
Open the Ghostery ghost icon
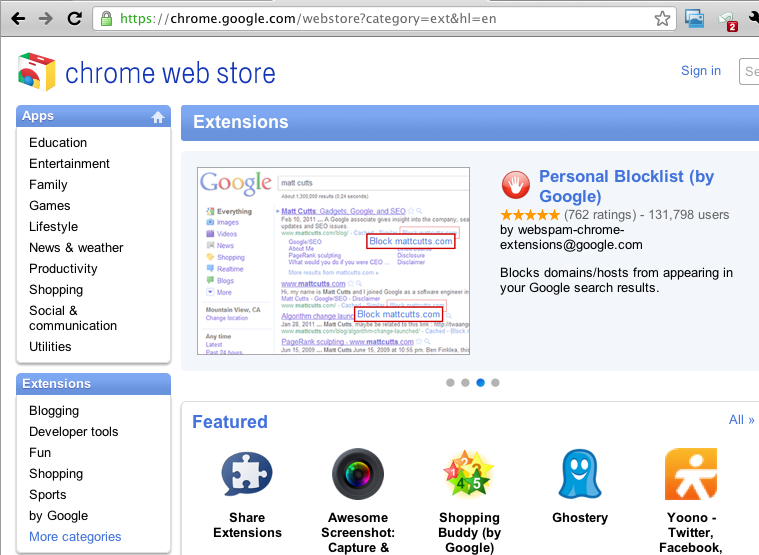[579, 474]
